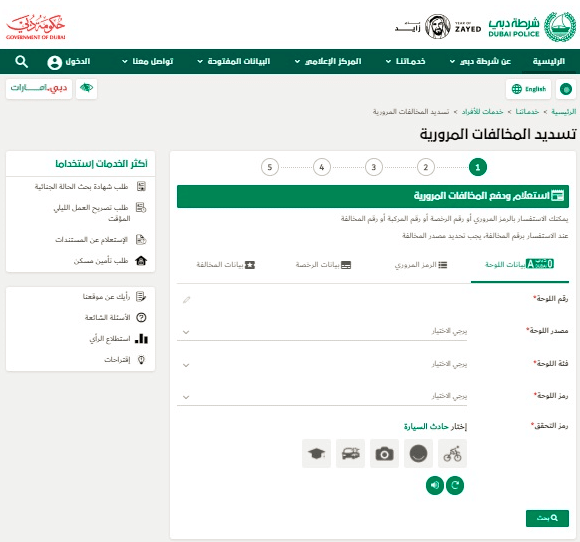Click step 1 in the progress indicator
Viewport: 580px width, 542px height.
tap(478, 167)
